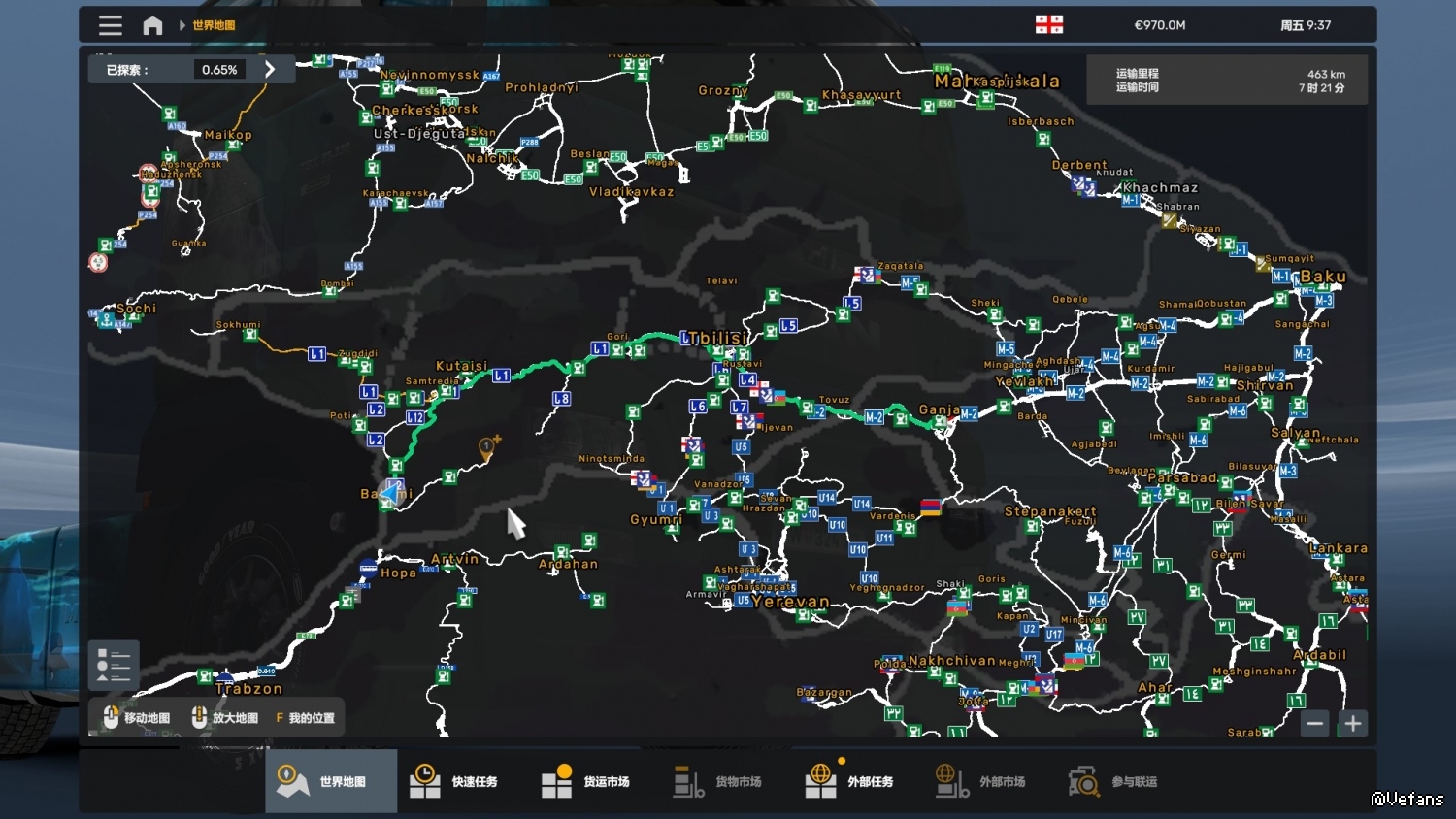Click the L4 road shield near Rustavi
This screenshot has width=1456, height=819.
[747, 379]
